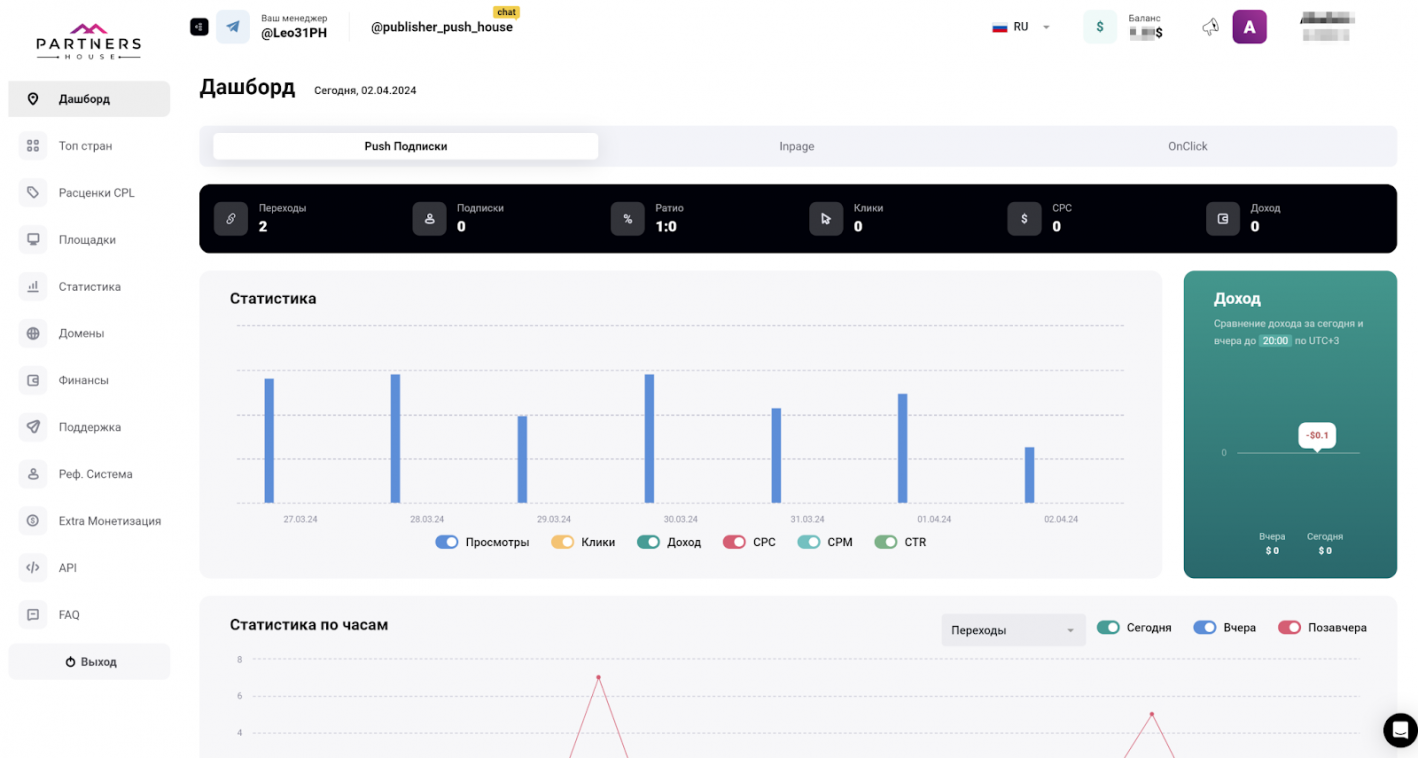This screenshot has height=758, width=1418.
Task: Click the yellow chat badge
Action: click(506, 12)
